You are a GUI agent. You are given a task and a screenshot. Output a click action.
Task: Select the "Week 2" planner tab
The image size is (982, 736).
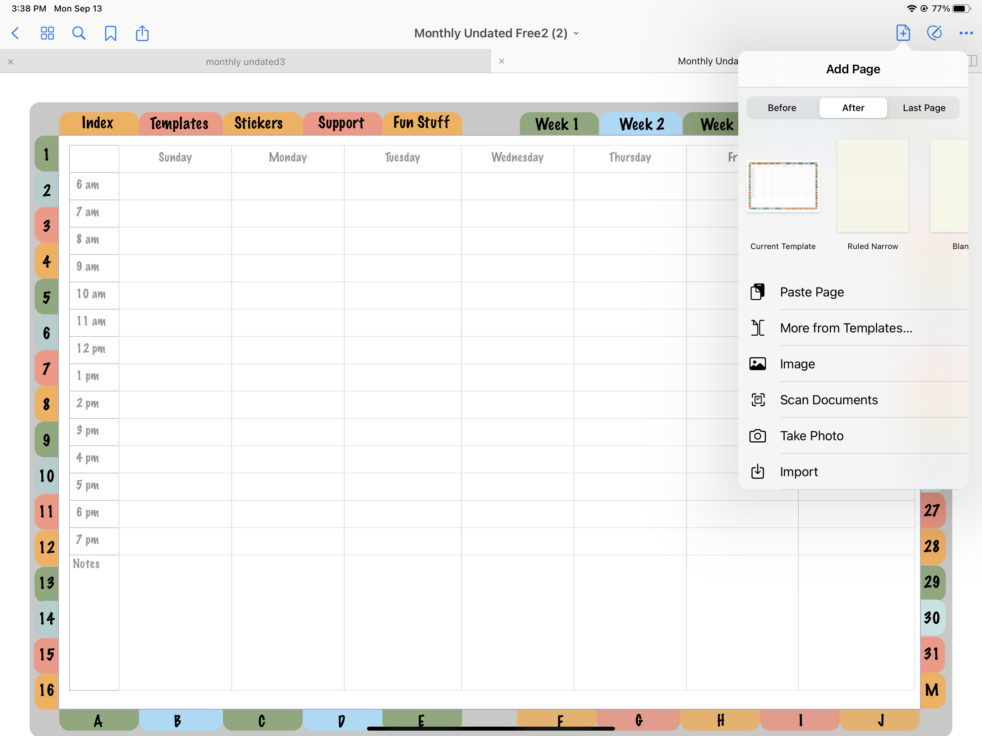(640, 123)
